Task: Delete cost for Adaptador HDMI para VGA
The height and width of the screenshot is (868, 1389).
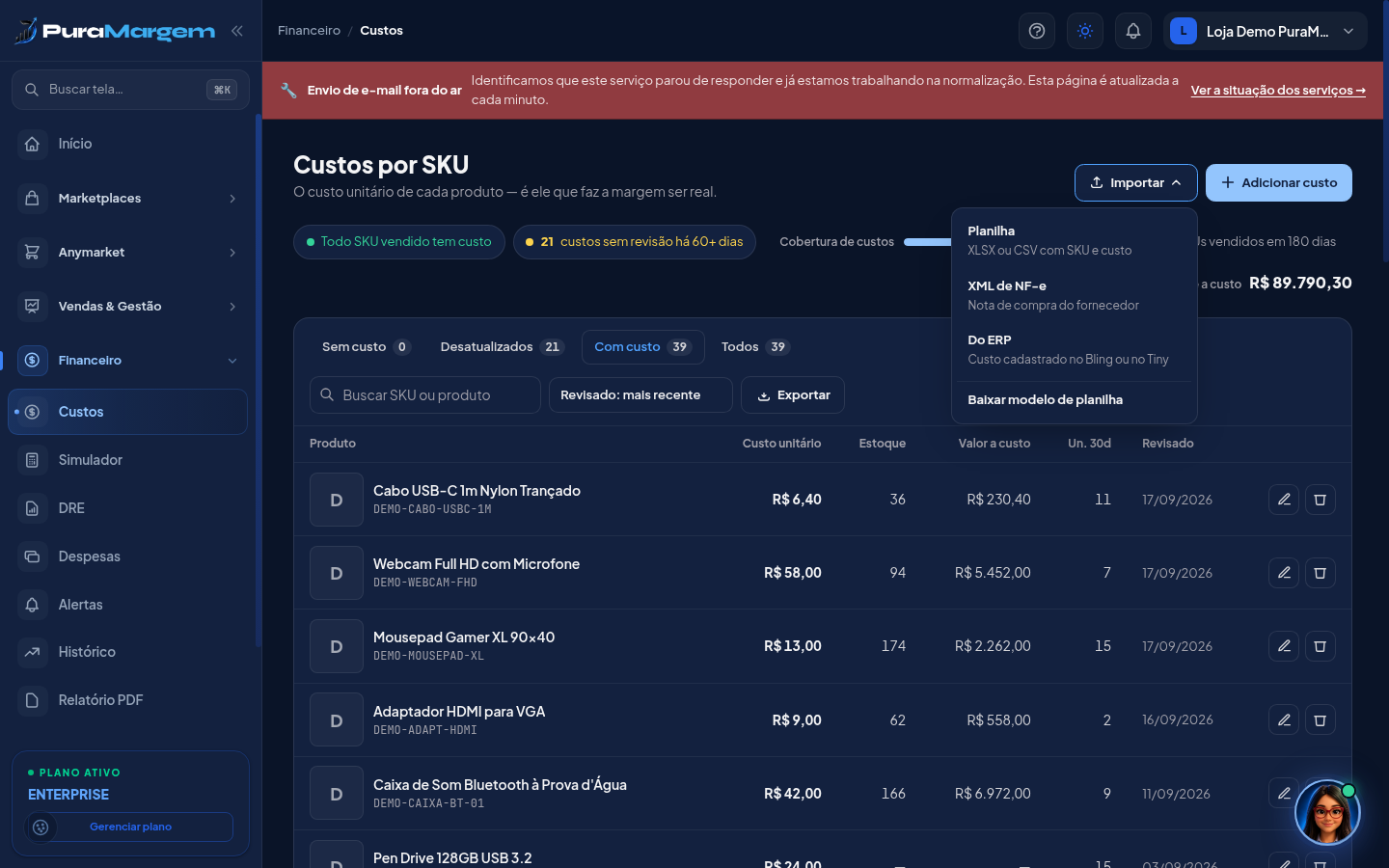Action: pos(1321,719)
